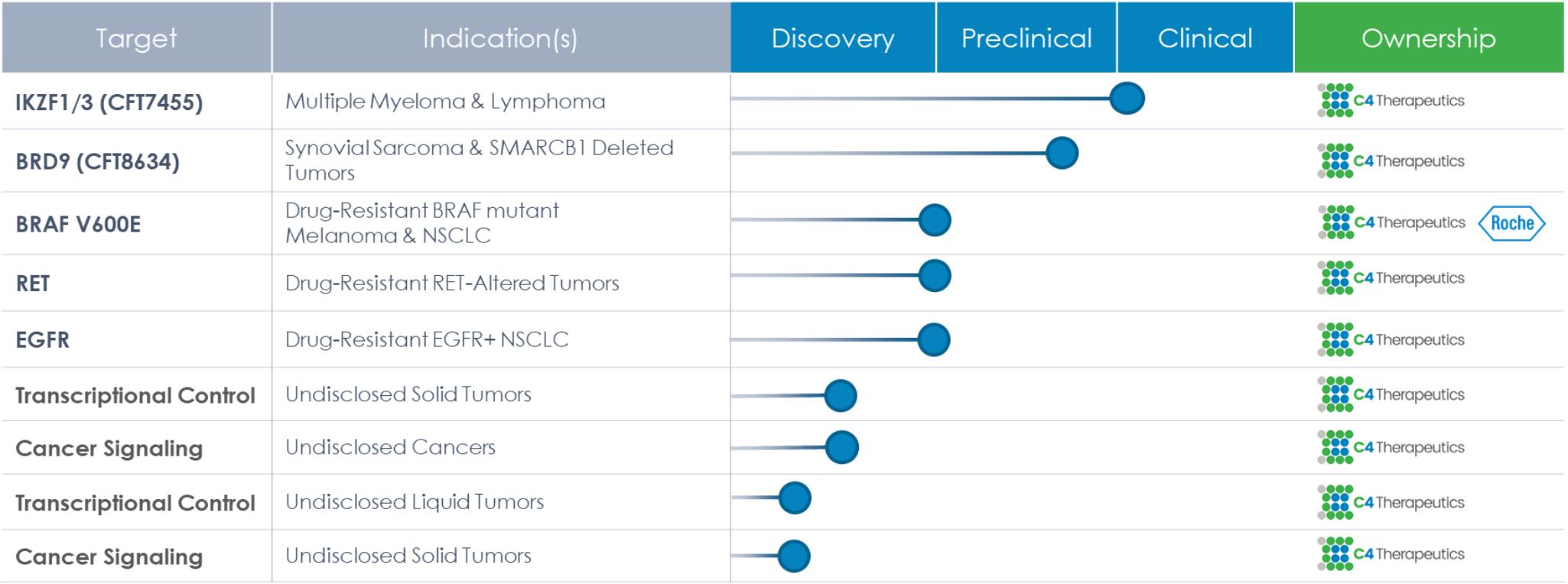This screenshot has height=584, width=1568.
Task: Click the Ownership column header
Action: [x=1428, y=38]
